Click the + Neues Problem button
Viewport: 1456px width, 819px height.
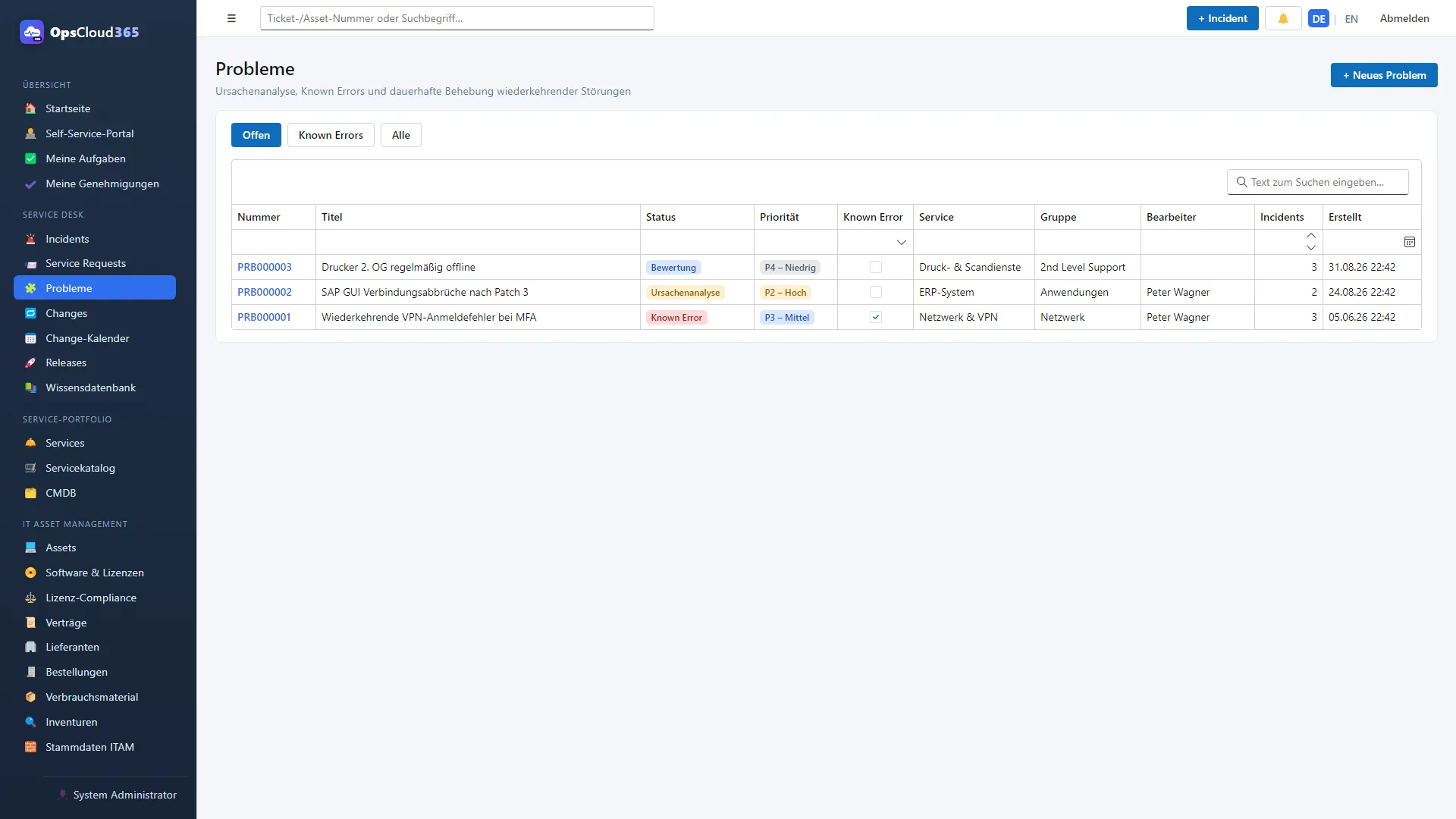pos(1384,75)
